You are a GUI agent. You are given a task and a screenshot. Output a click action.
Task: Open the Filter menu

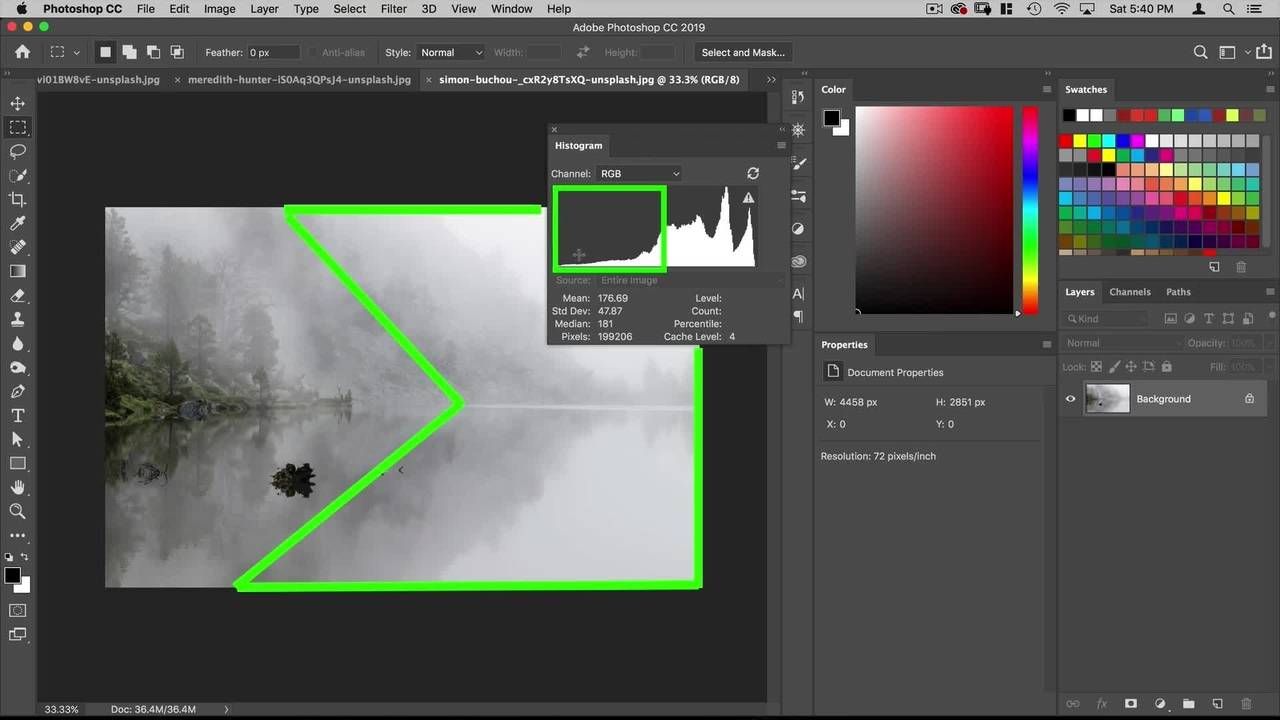(x=394, y=9)
